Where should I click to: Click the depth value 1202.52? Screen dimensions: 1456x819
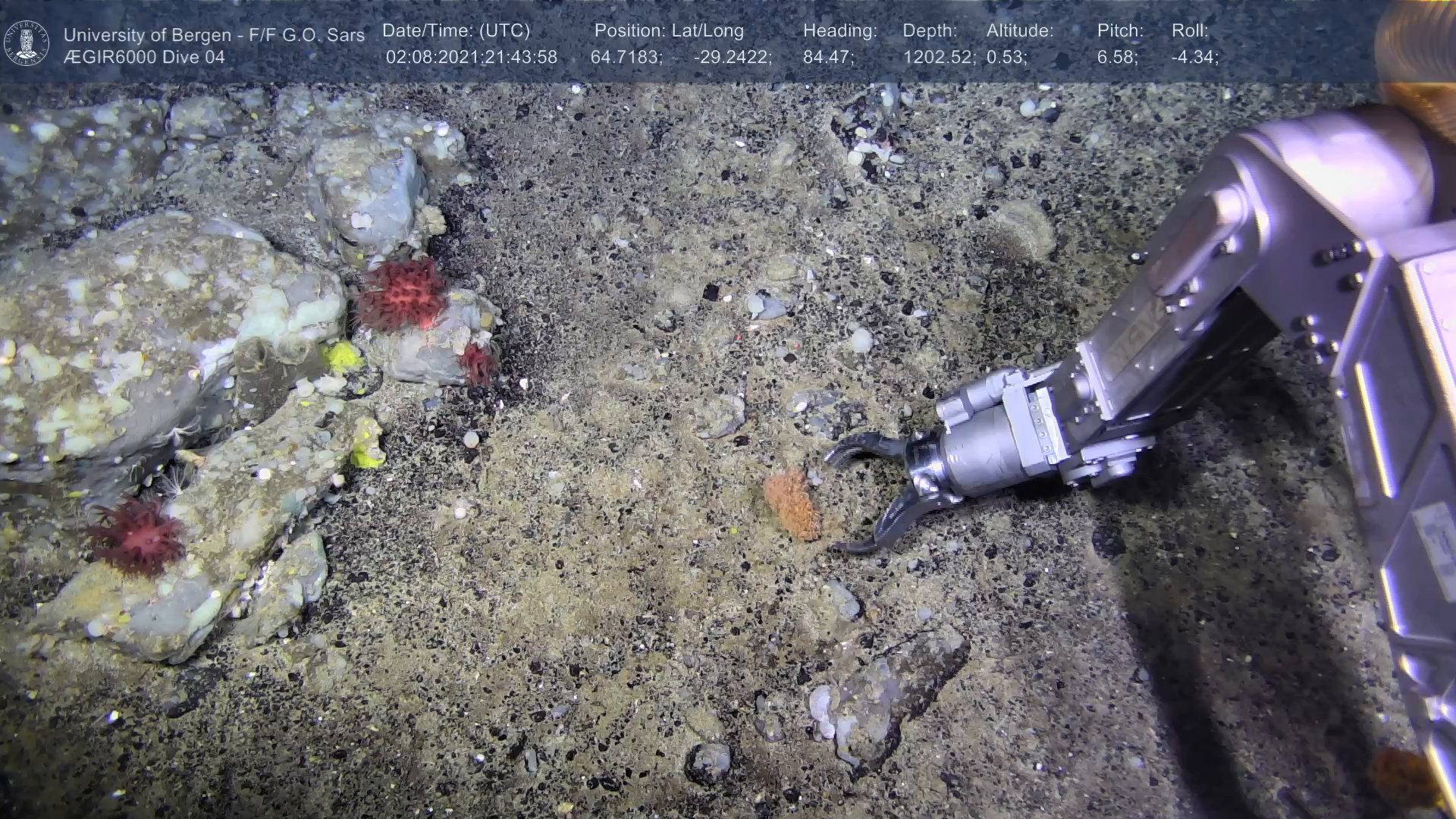coord(939,58)
